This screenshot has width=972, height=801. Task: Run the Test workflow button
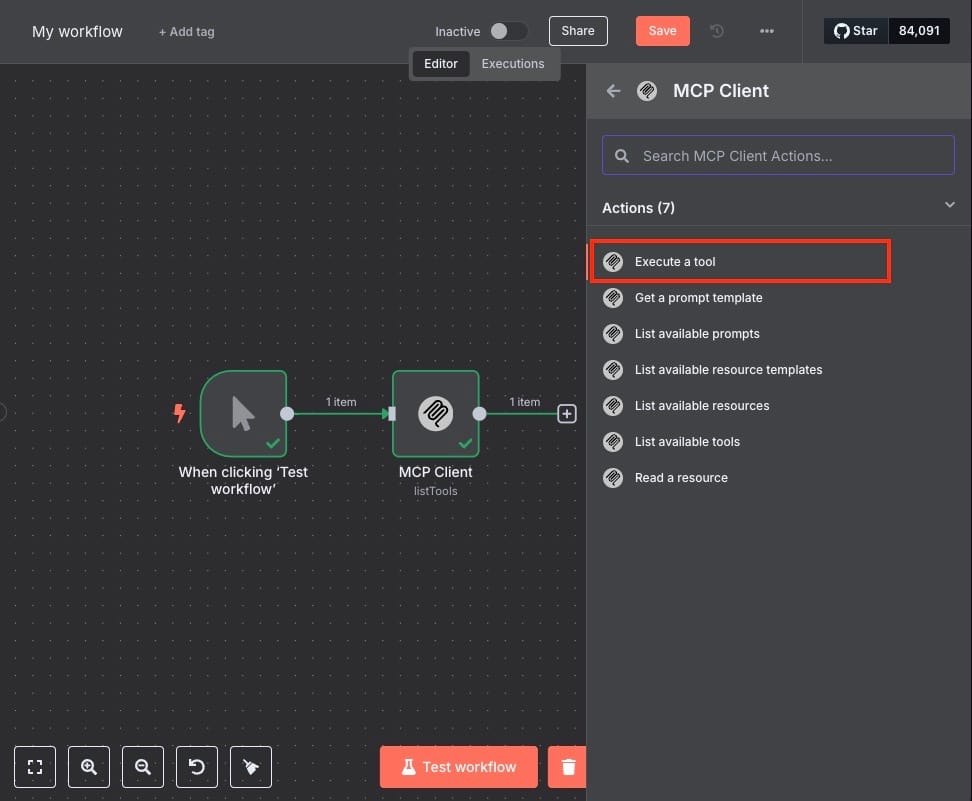pyautogui.click(x=459, y=767)
